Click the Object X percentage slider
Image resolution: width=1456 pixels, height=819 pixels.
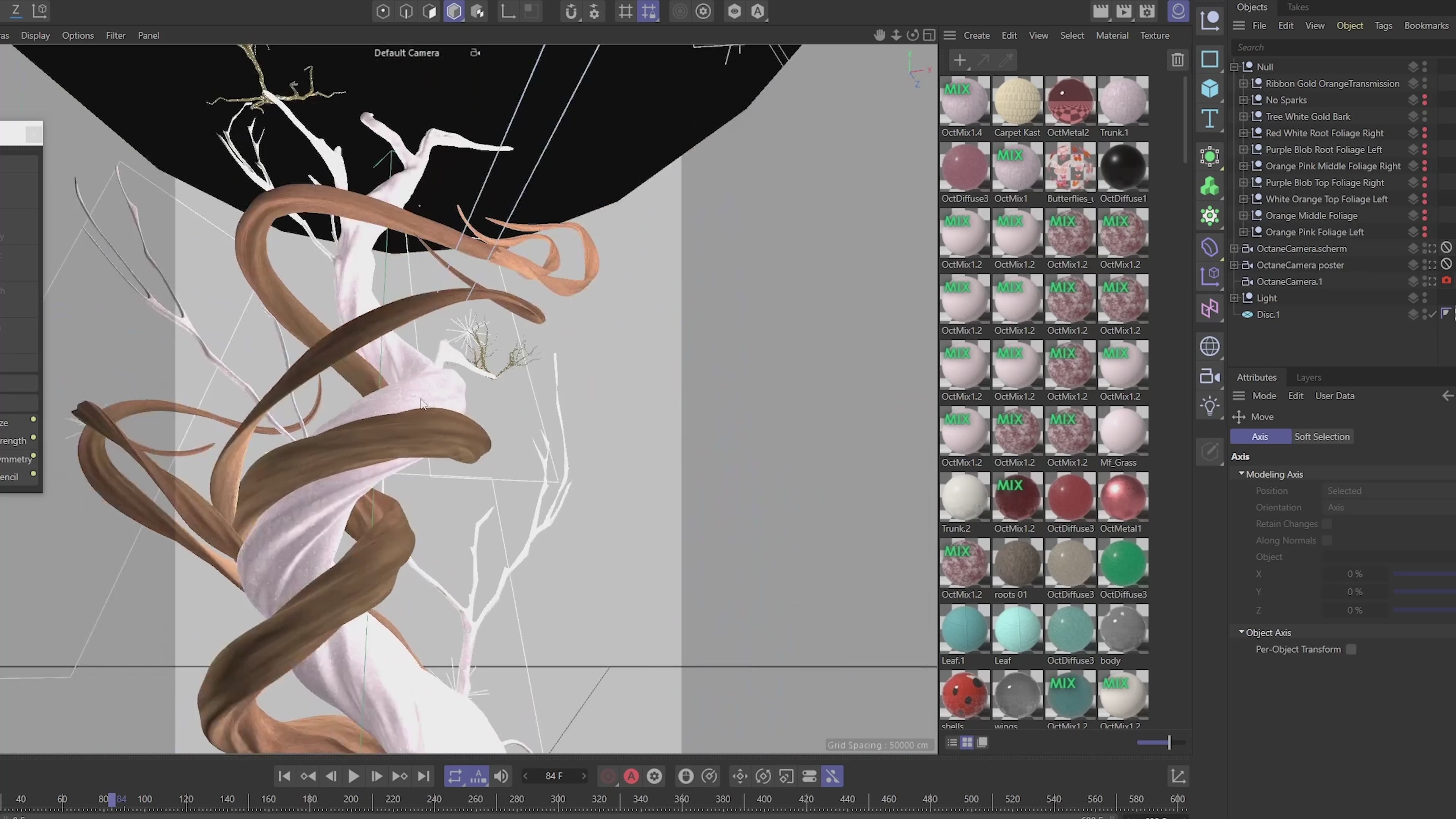tap(1425, 574)
